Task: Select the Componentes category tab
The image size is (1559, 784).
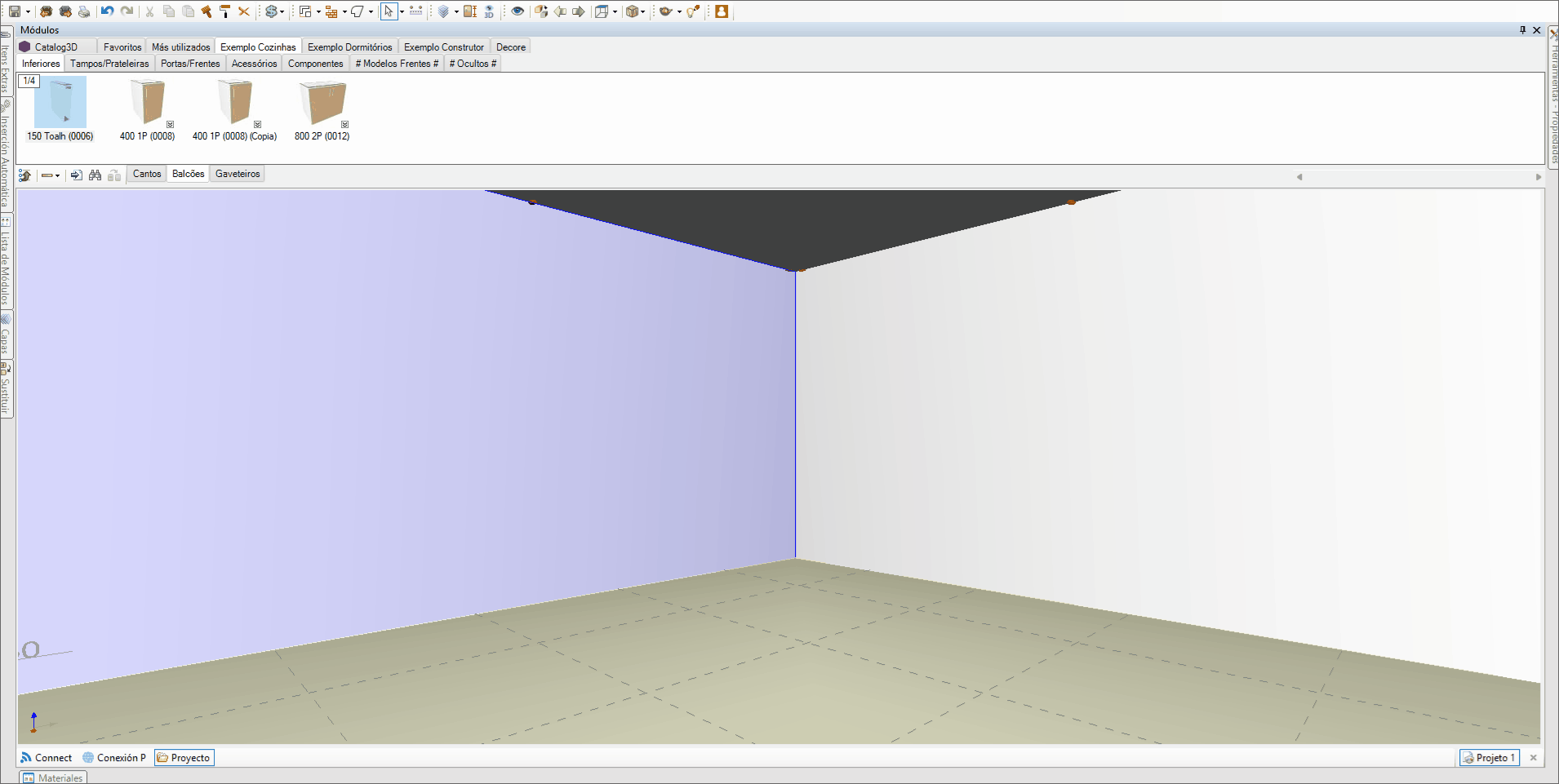Action: point(315,64)
